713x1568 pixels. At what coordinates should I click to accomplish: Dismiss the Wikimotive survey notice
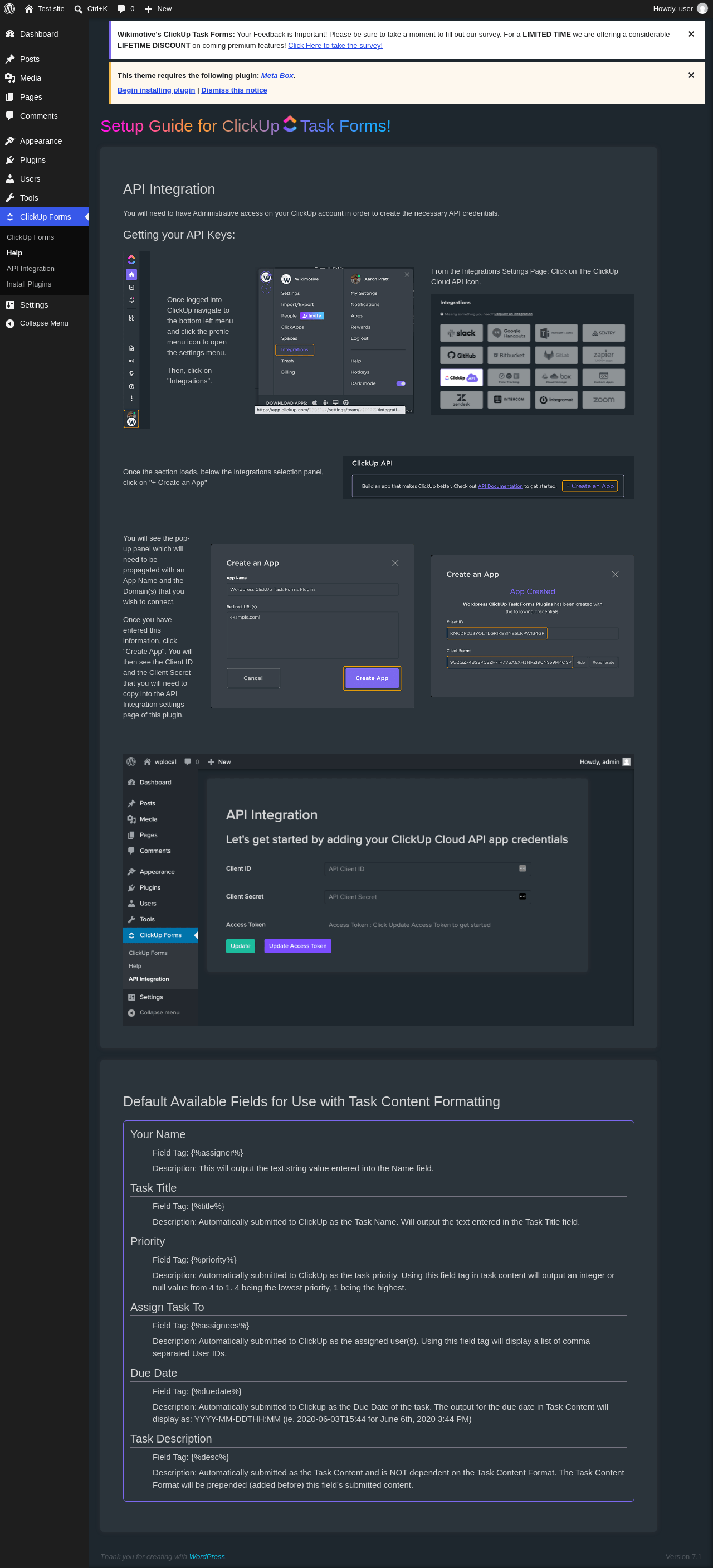pos(691,34)
